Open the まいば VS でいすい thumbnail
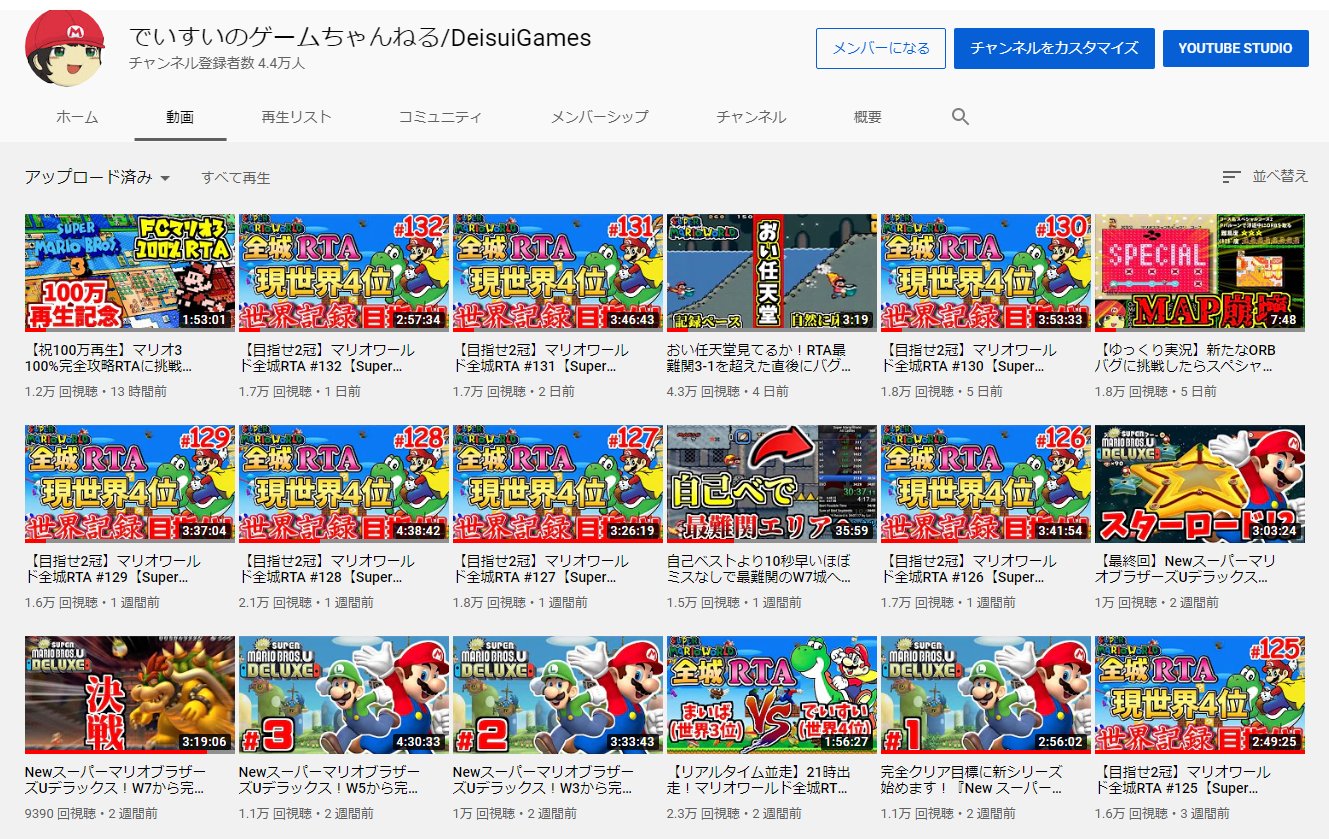Screen dimensions: 1329x839 coord(772,695)
